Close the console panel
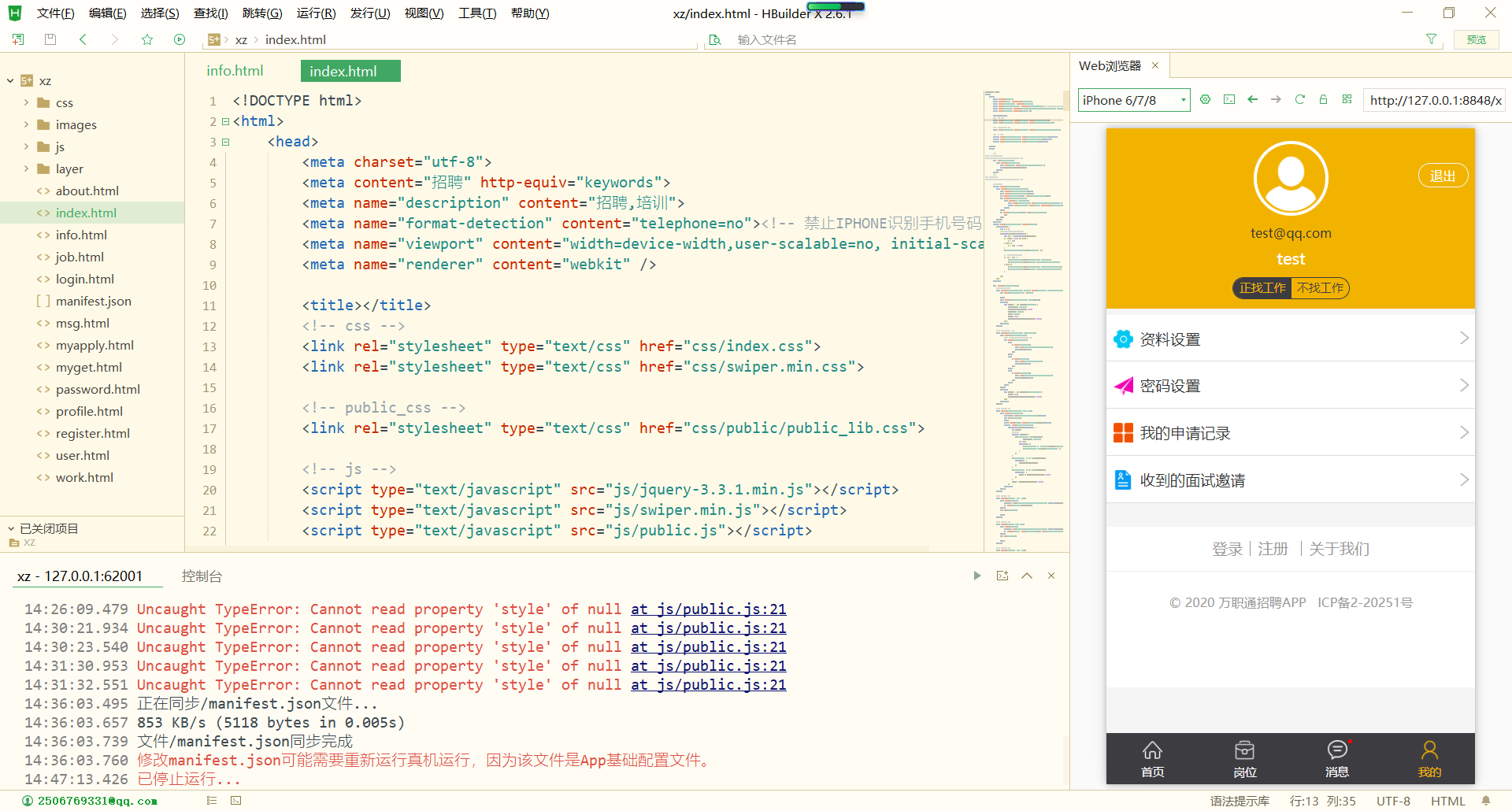The height and width of the screenshot is (811, 1512). [1051, 576]
